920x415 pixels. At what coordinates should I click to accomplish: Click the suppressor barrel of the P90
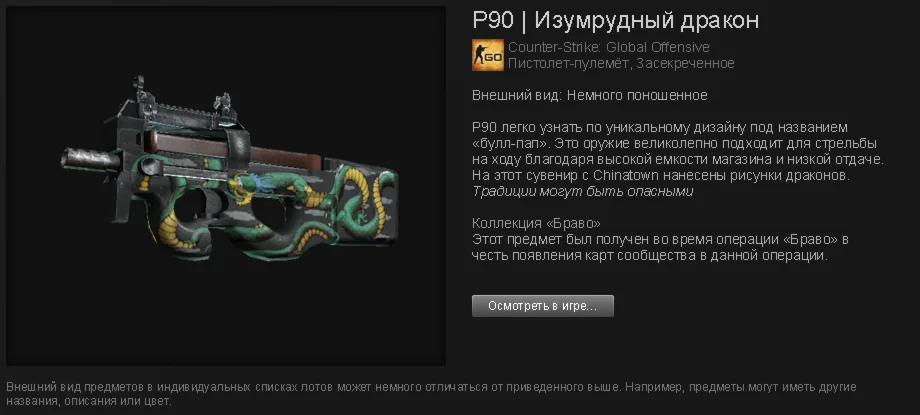click(90, 158)
